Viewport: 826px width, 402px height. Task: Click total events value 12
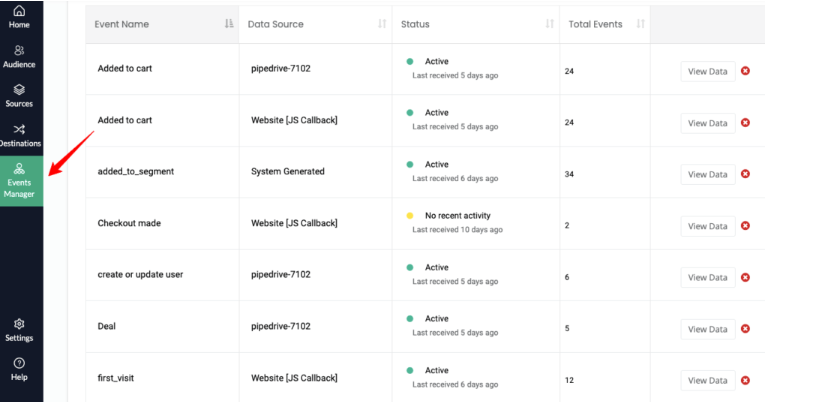click(x=569, y=380)
